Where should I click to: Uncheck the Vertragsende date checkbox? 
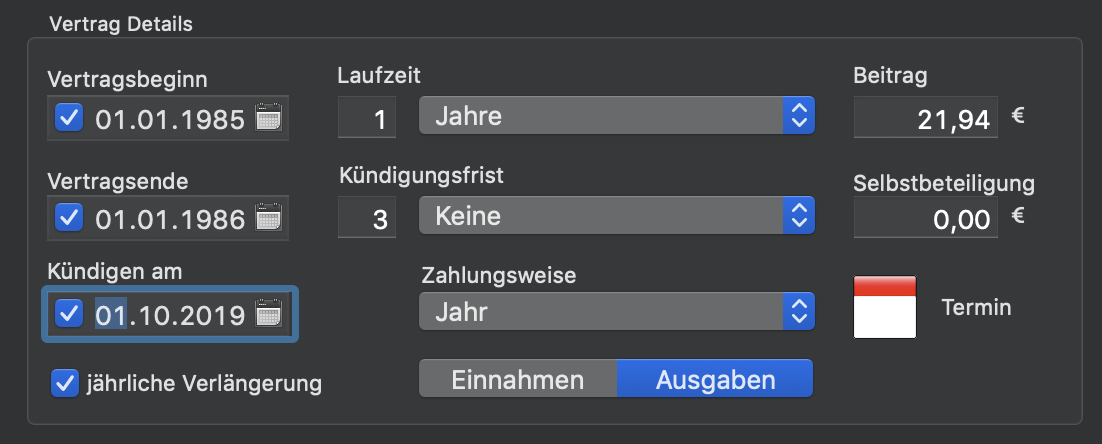click(69, 218)
